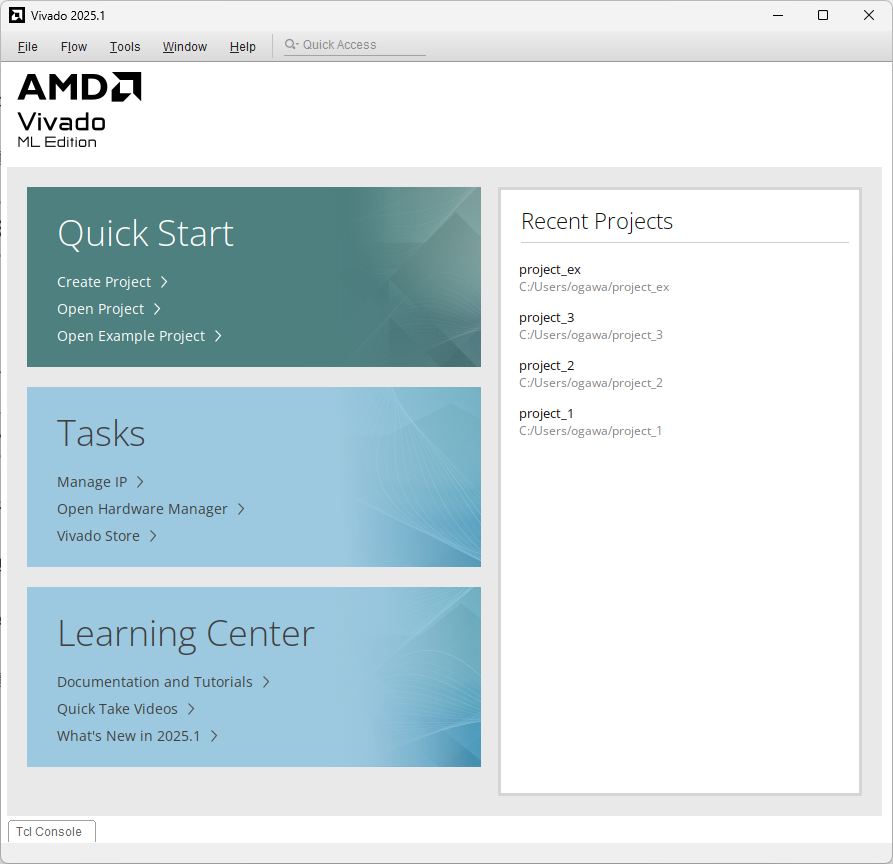Open the File menu

[28, 47]
